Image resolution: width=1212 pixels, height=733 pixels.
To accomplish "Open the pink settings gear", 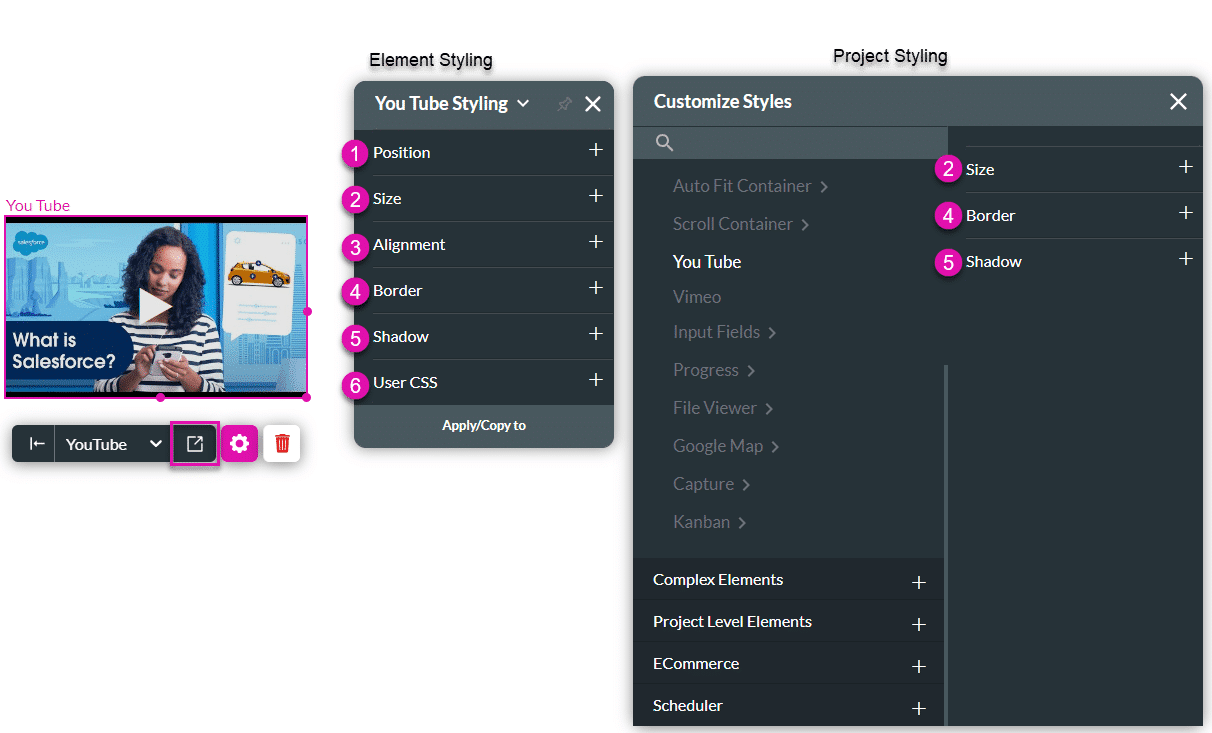I will [x=239, y=444].
